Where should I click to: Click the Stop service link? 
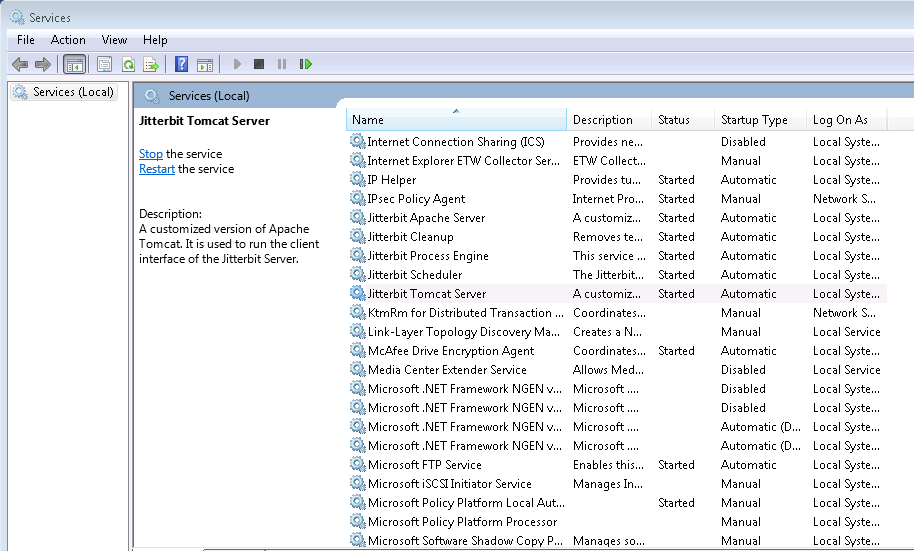pyautogui.click(x=150, y=154)
